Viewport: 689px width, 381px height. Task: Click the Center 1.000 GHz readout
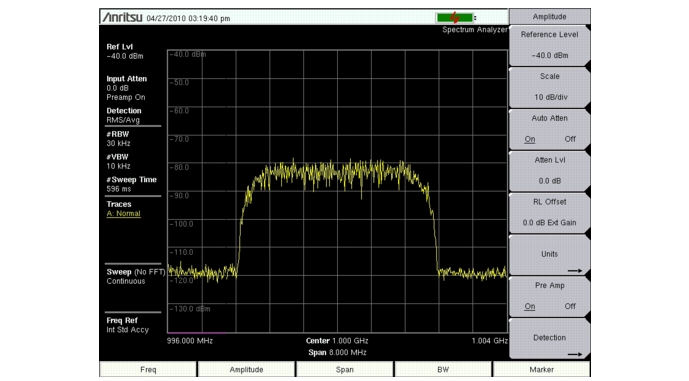(337, 341)
